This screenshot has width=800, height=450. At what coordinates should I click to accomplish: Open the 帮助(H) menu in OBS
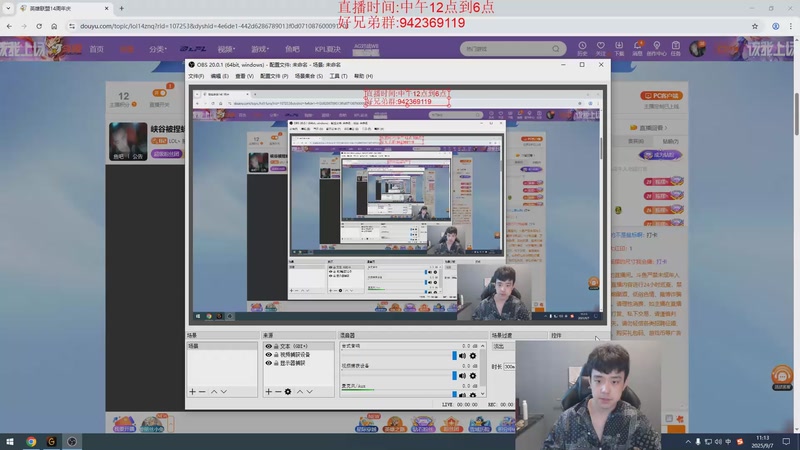363,76
